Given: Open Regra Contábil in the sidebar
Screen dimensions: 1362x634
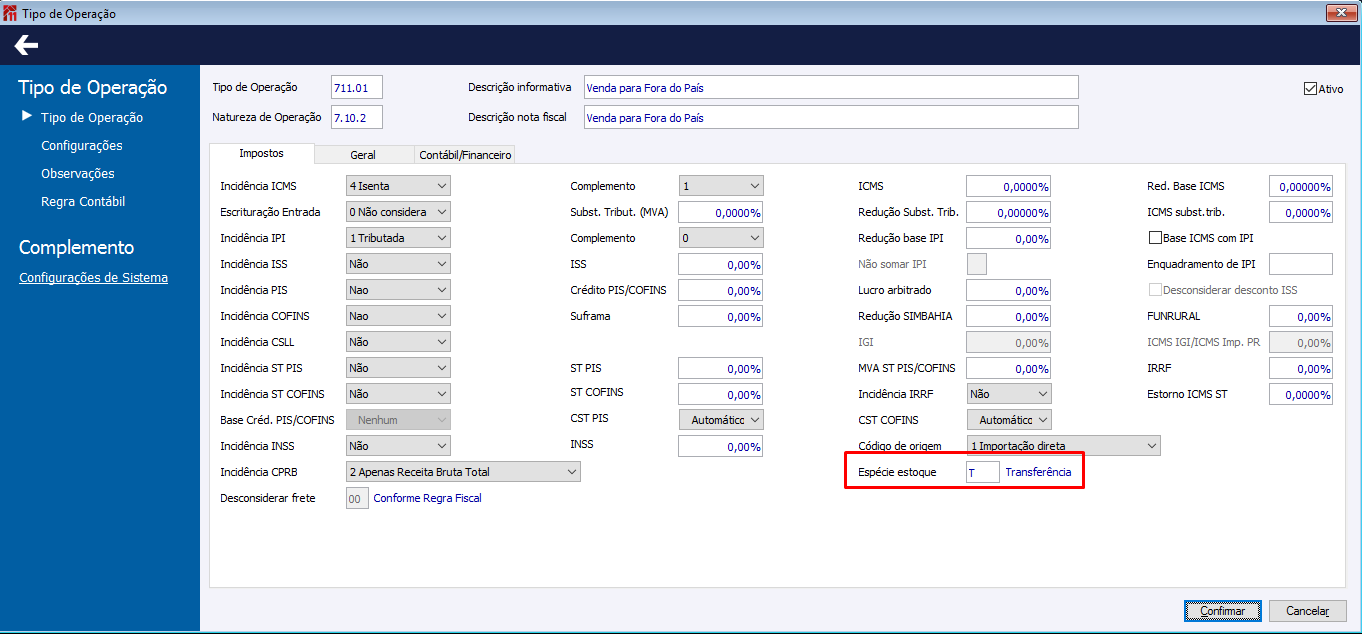Looking at the screenshot, I should point(83,202).
